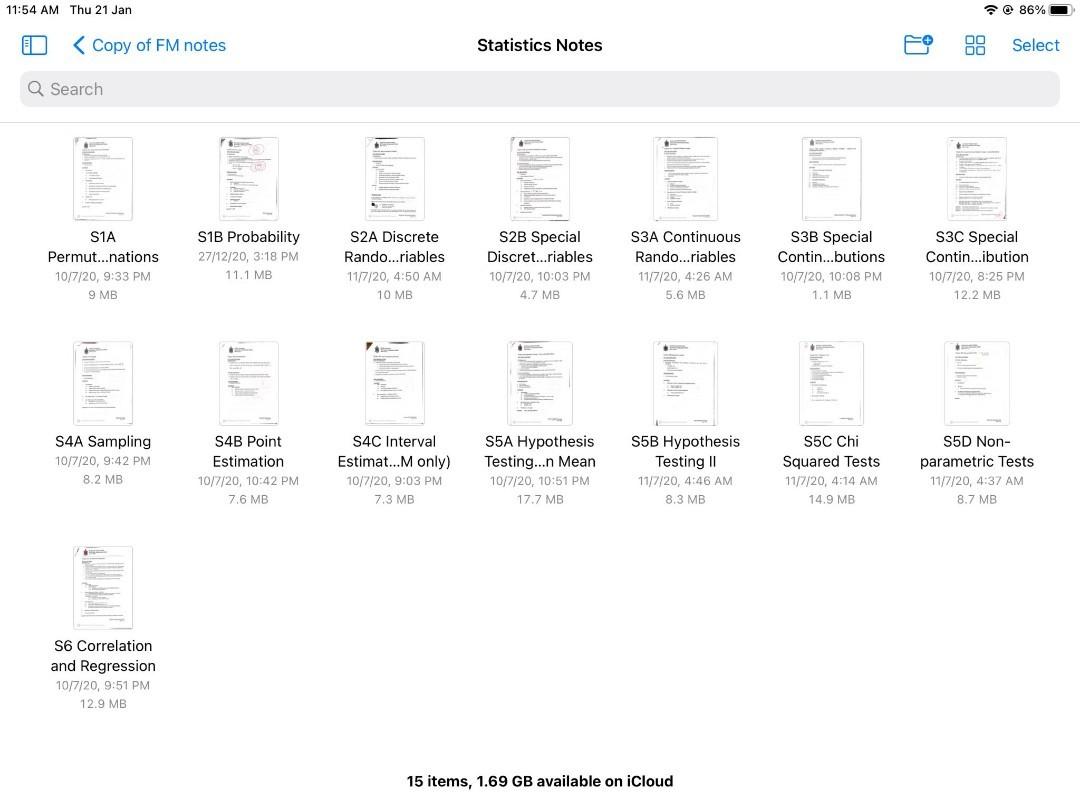Tap the Select button
The image size is (1080, 810).
[1035, 45]
